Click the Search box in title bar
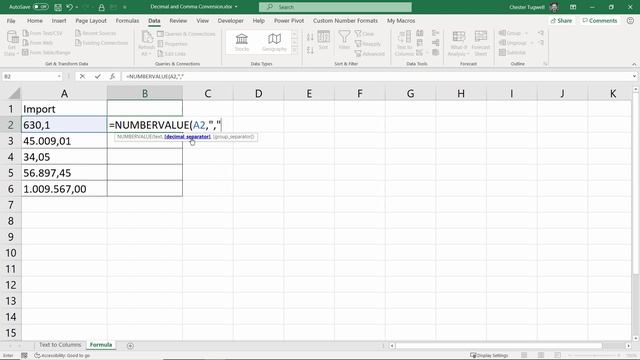Image resolution: width=640 pixels, height=360 pixels. tap(335, 7)
